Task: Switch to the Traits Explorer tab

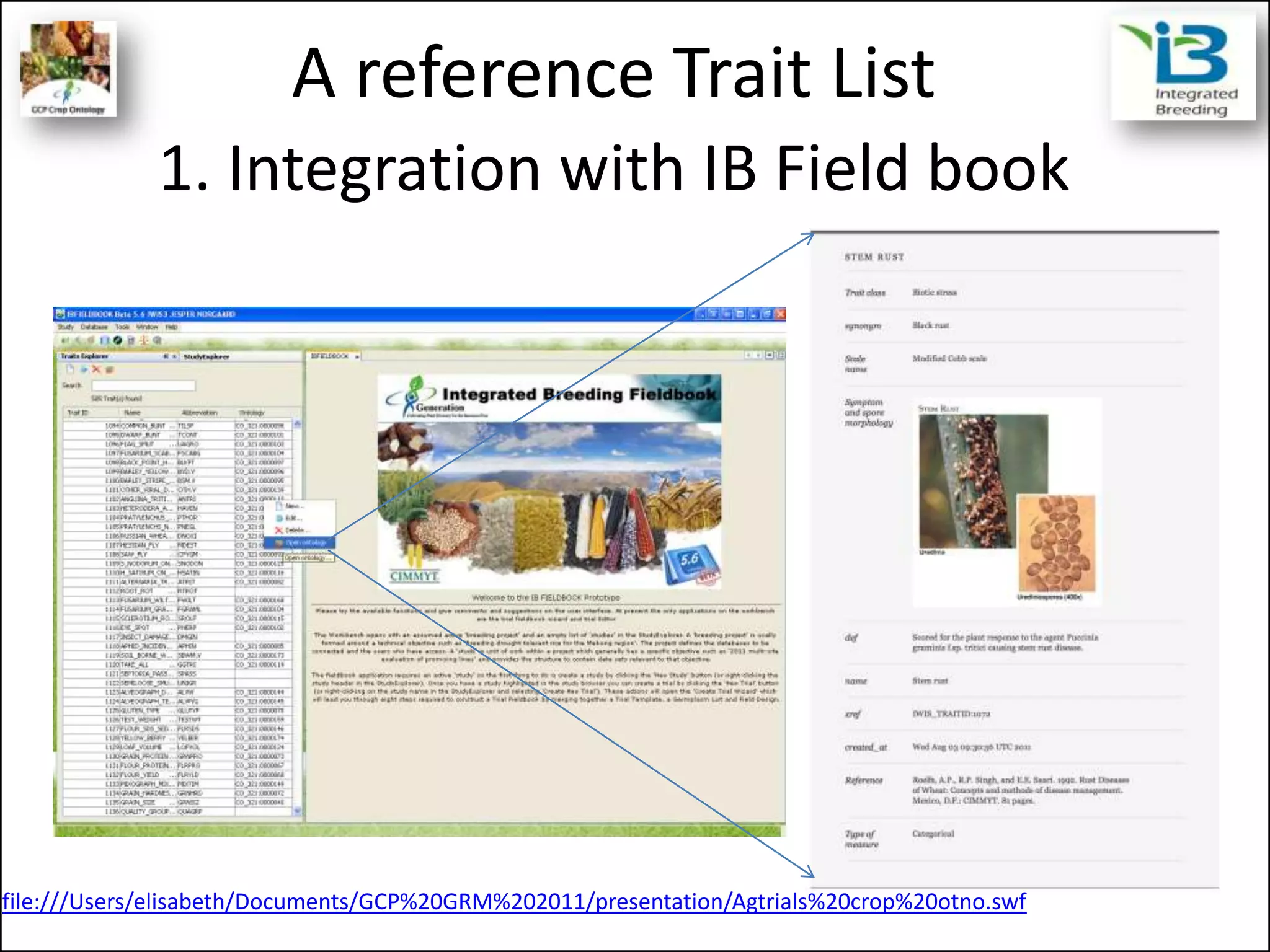Action: point(84,356)
